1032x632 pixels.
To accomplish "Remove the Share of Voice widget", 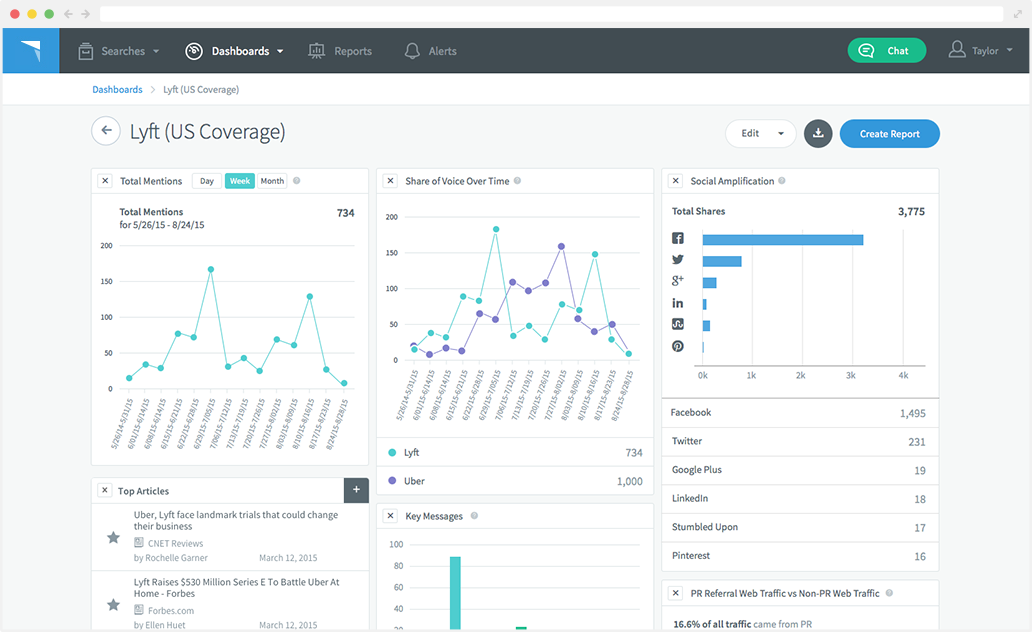I will (390, 180).
